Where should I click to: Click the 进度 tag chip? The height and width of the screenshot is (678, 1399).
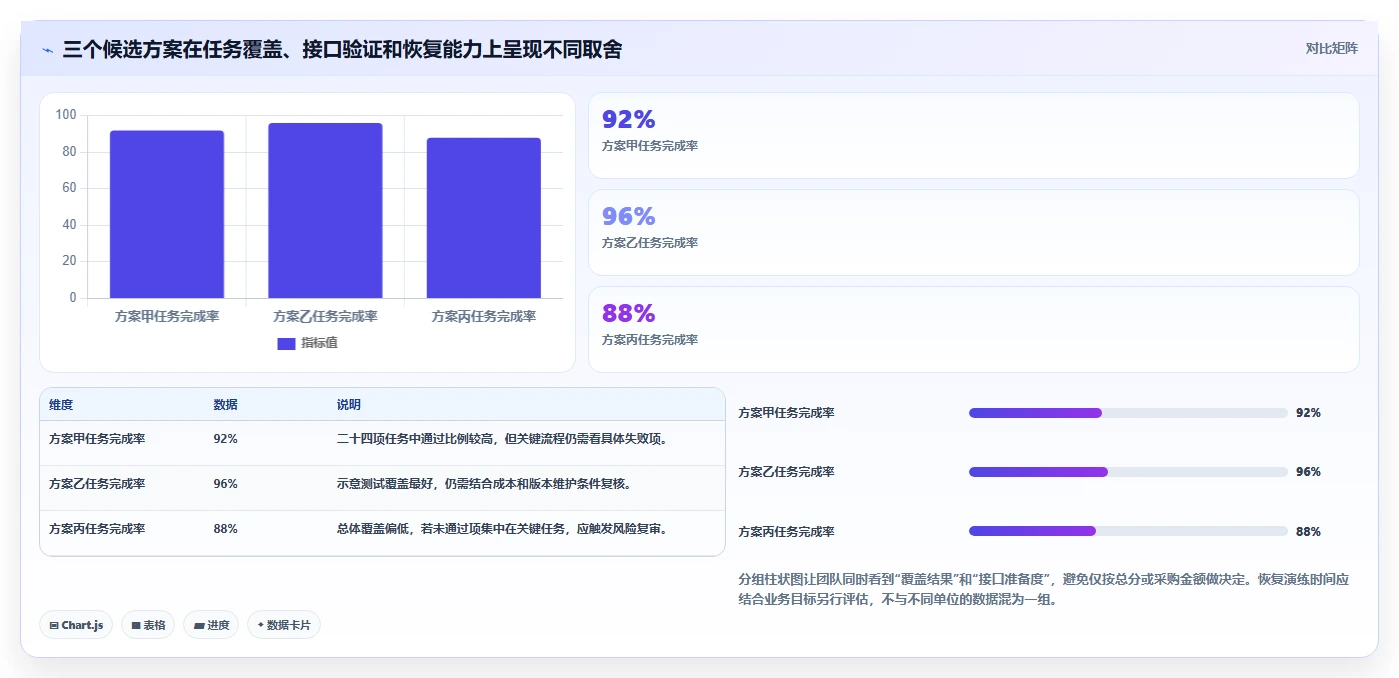pyautogui.click(x=211, y=625)
